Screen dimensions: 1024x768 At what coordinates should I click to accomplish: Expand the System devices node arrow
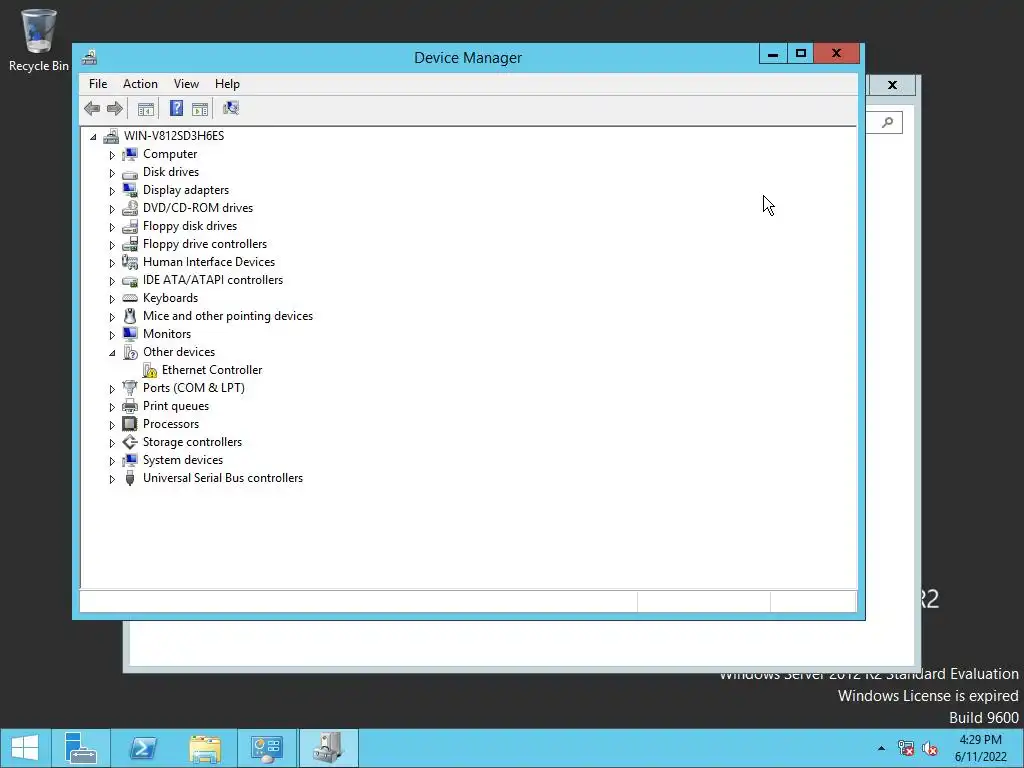[112, 461]
